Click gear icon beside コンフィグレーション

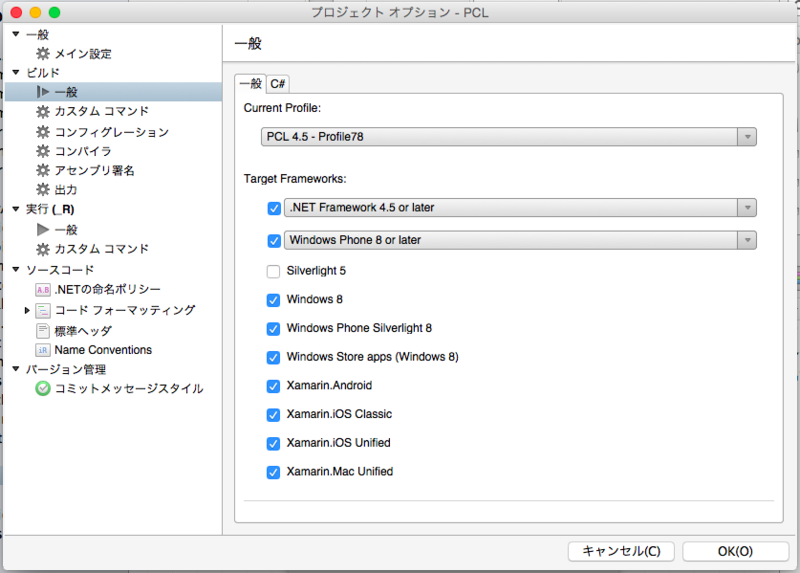click(43, 132)
